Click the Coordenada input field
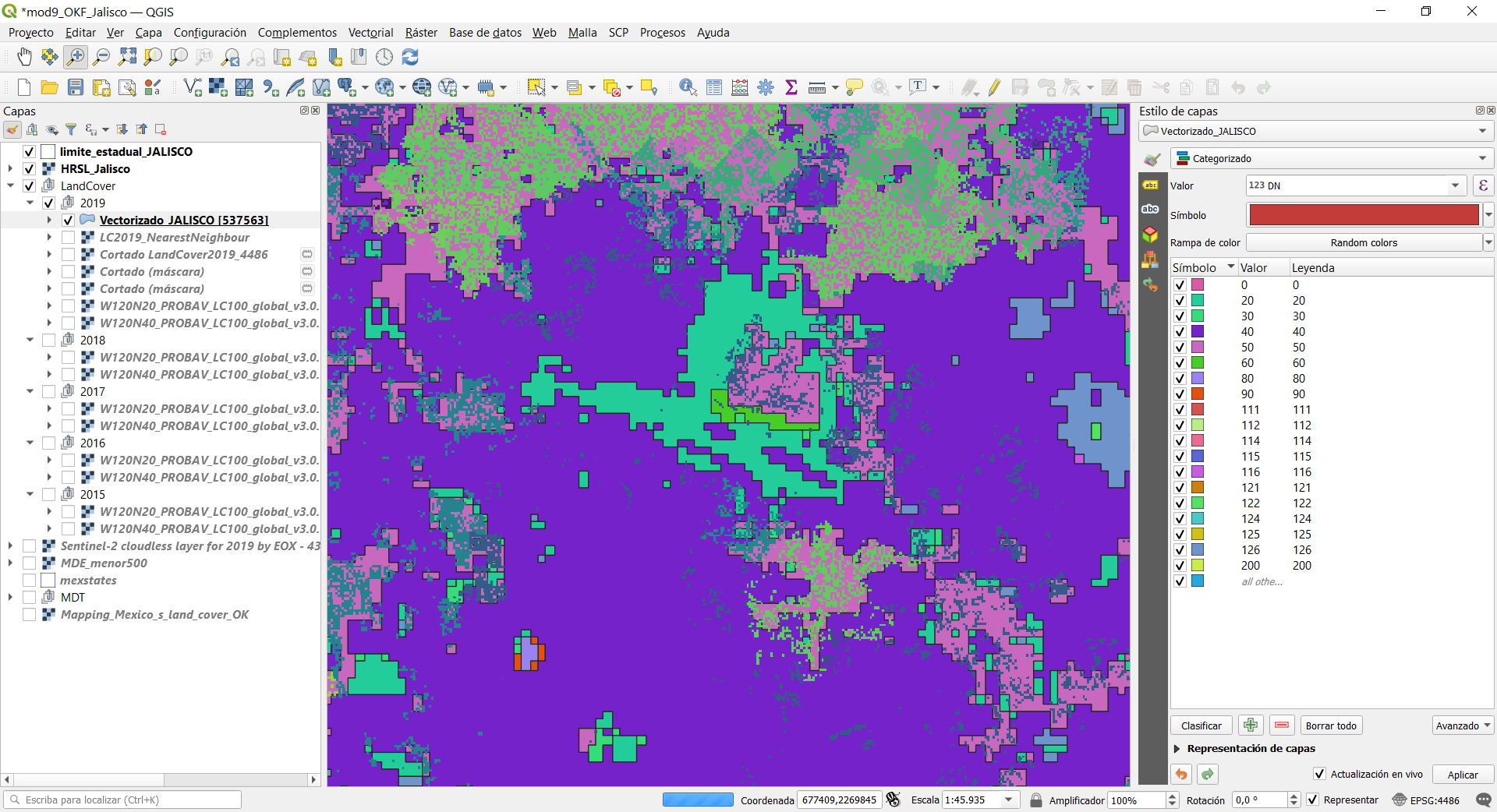Viewport: 1497px width, 812px height. 839,800
